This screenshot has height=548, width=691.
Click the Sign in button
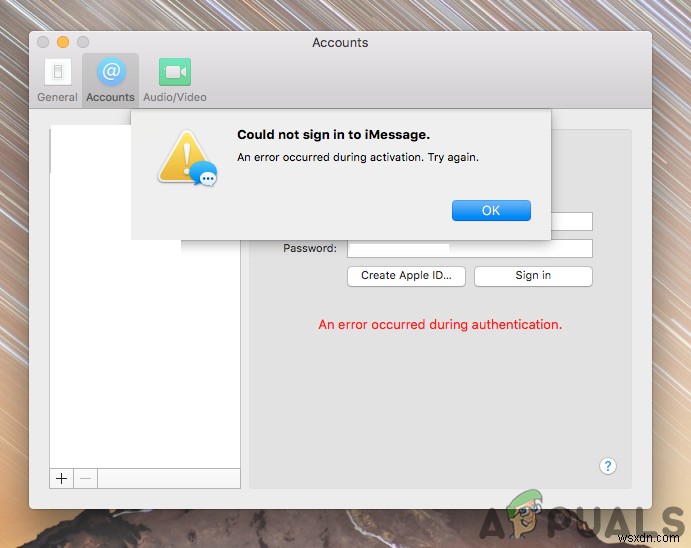(x=533, y=276)
